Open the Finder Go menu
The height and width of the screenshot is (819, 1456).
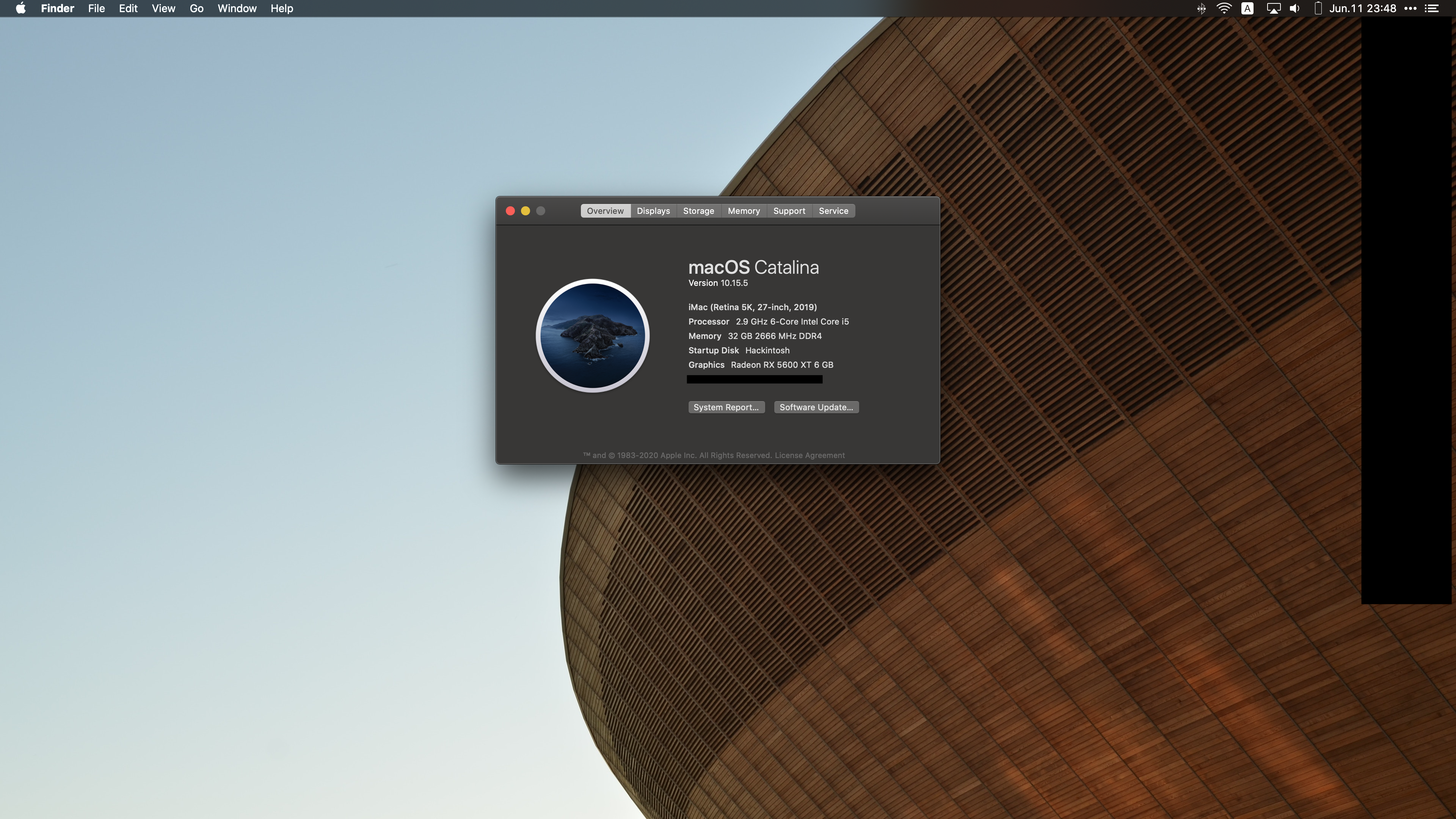click(x=196, y=8)
